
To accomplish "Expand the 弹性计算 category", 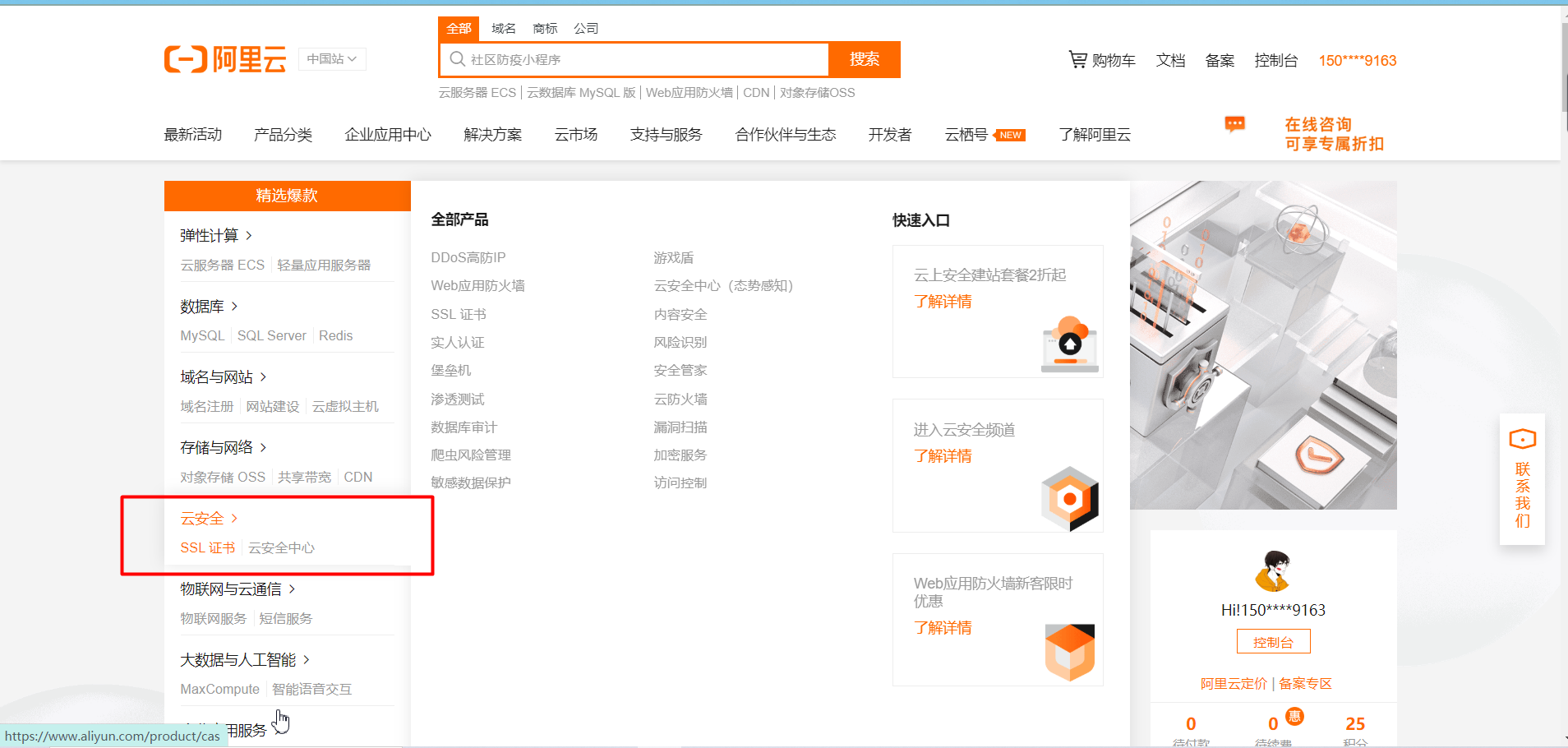I will click(x=216, y=236).
